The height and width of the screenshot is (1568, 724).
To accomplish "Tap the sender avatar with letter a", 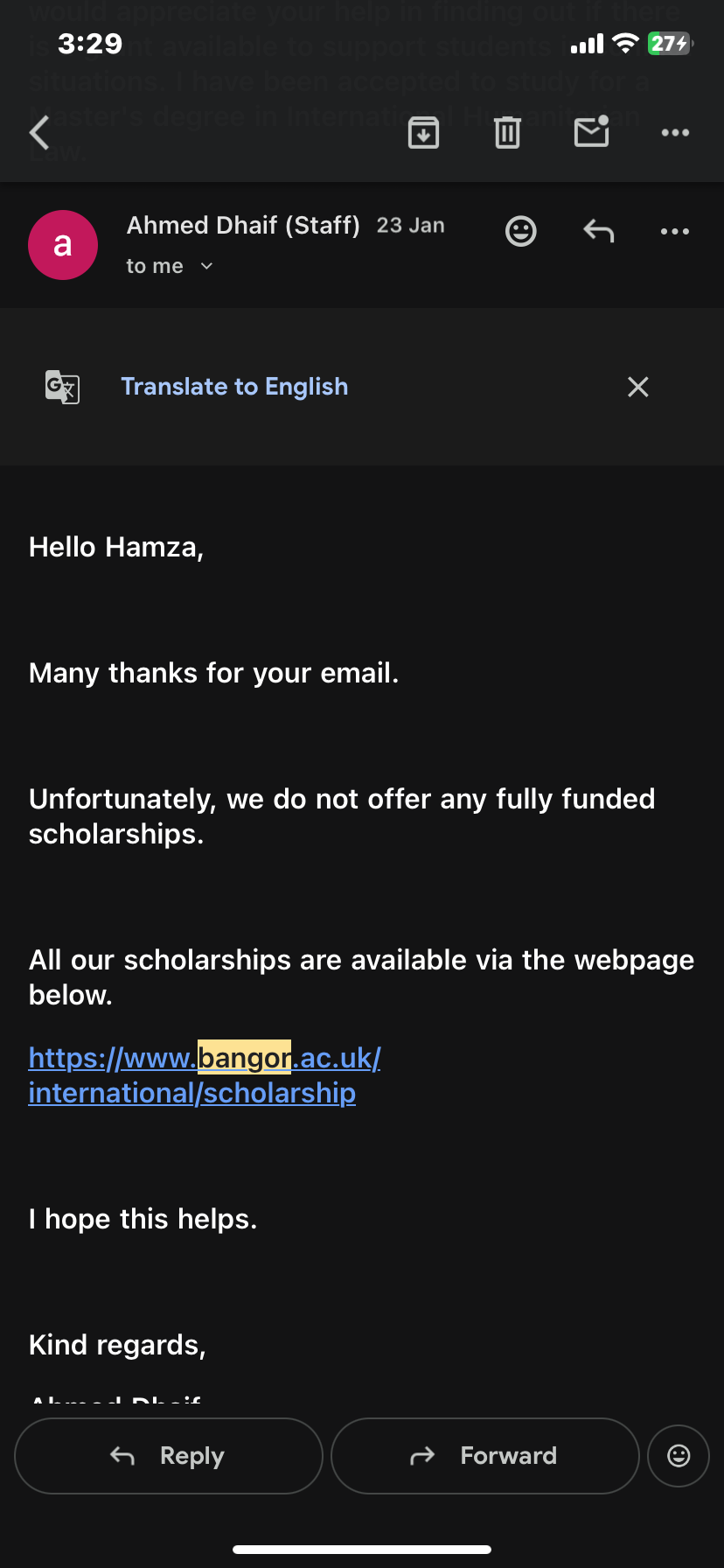I will [x=63, y=245].
